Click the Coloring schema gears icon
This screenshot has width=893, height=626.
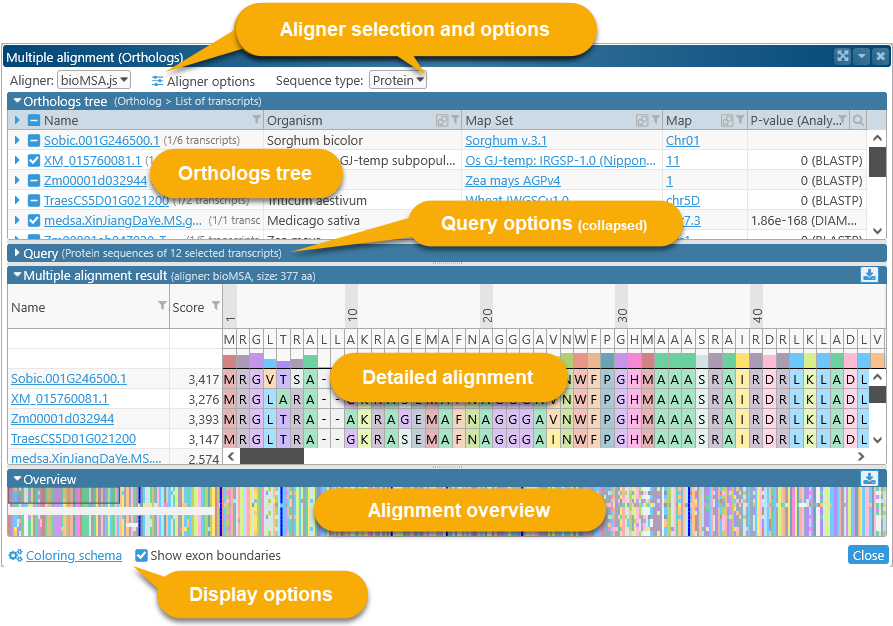point(15,556)
